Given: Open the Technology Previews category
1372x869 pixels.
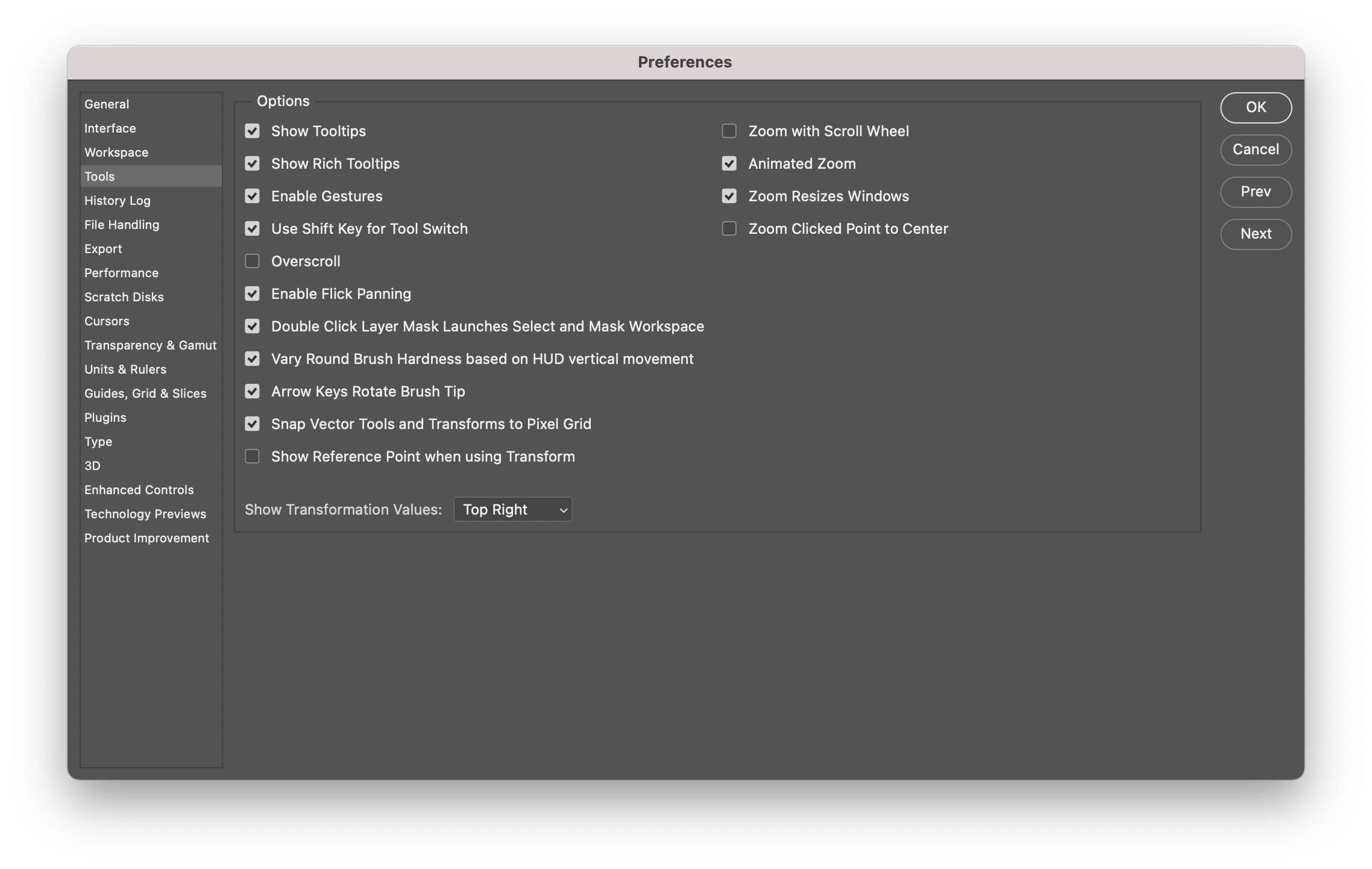Looking at the screenshot, I should point(145,514).
